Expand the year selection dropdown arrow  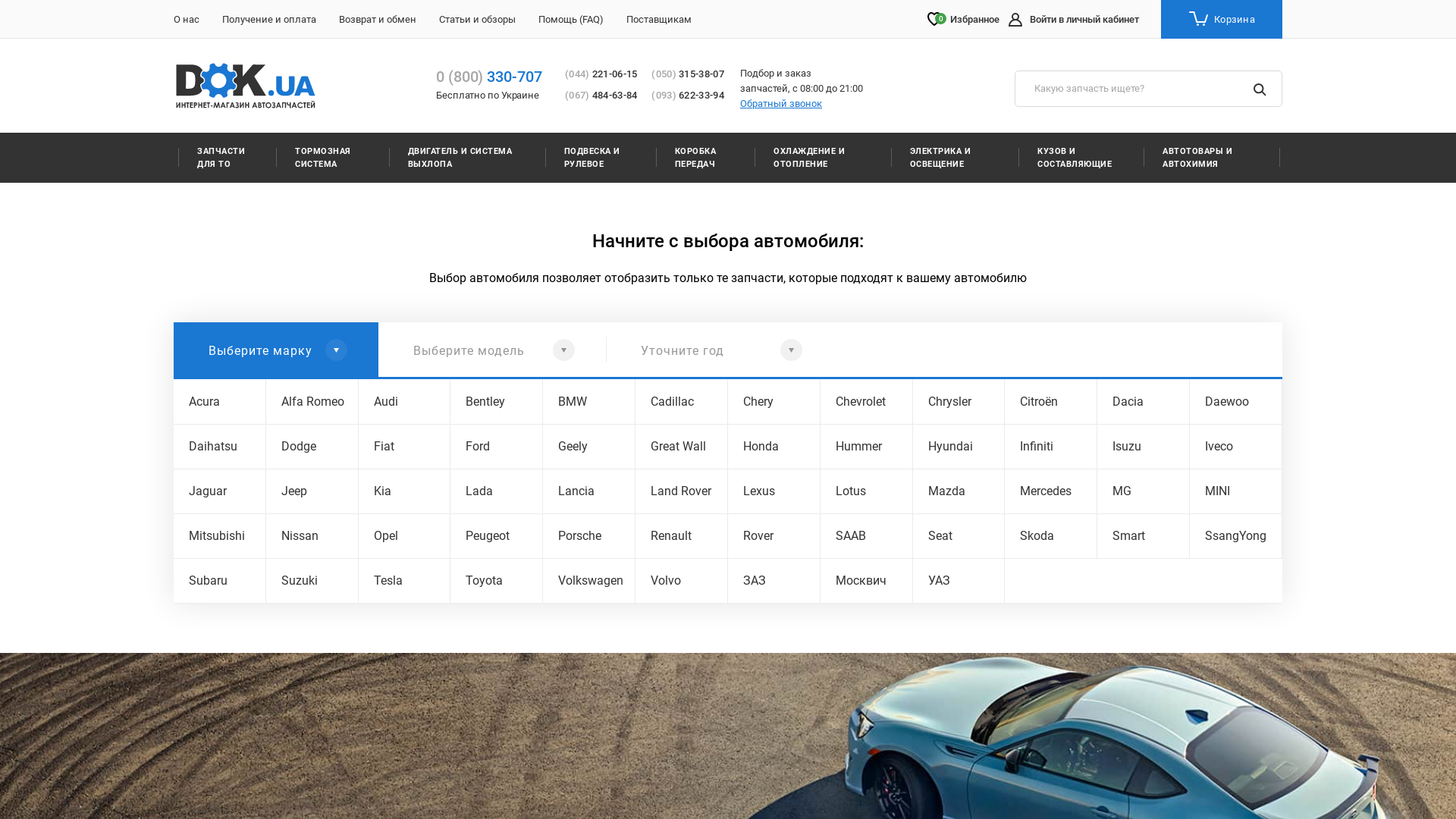791,350
